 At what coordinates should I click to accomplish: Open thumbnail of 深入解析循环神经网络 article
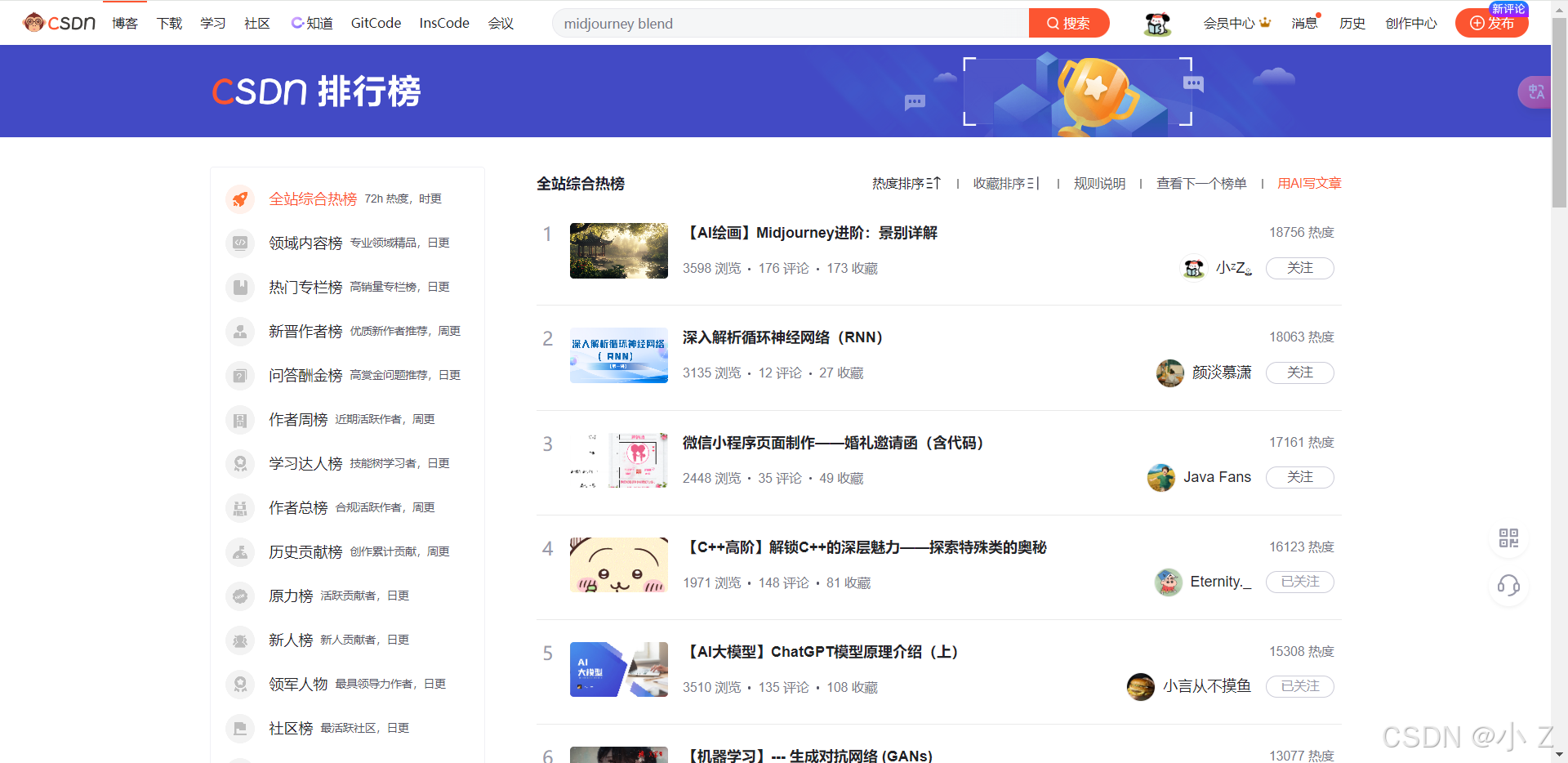(619, 355)
